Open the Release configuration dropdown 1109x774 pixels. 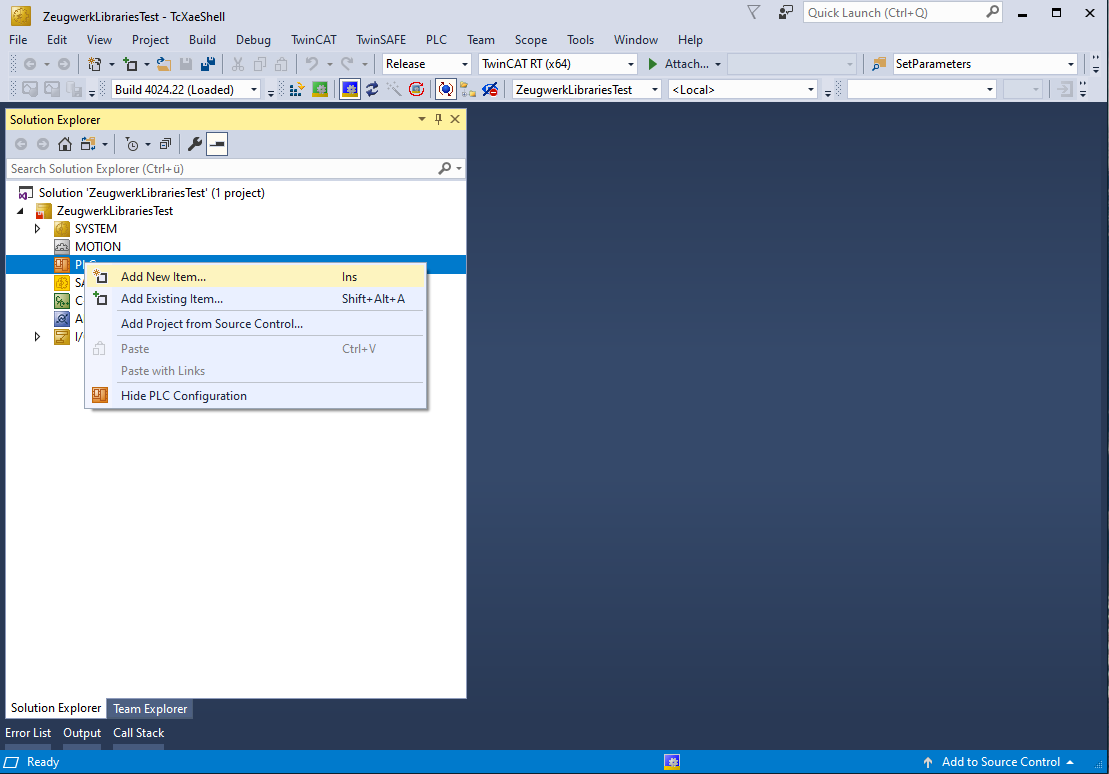click(465, 64)
